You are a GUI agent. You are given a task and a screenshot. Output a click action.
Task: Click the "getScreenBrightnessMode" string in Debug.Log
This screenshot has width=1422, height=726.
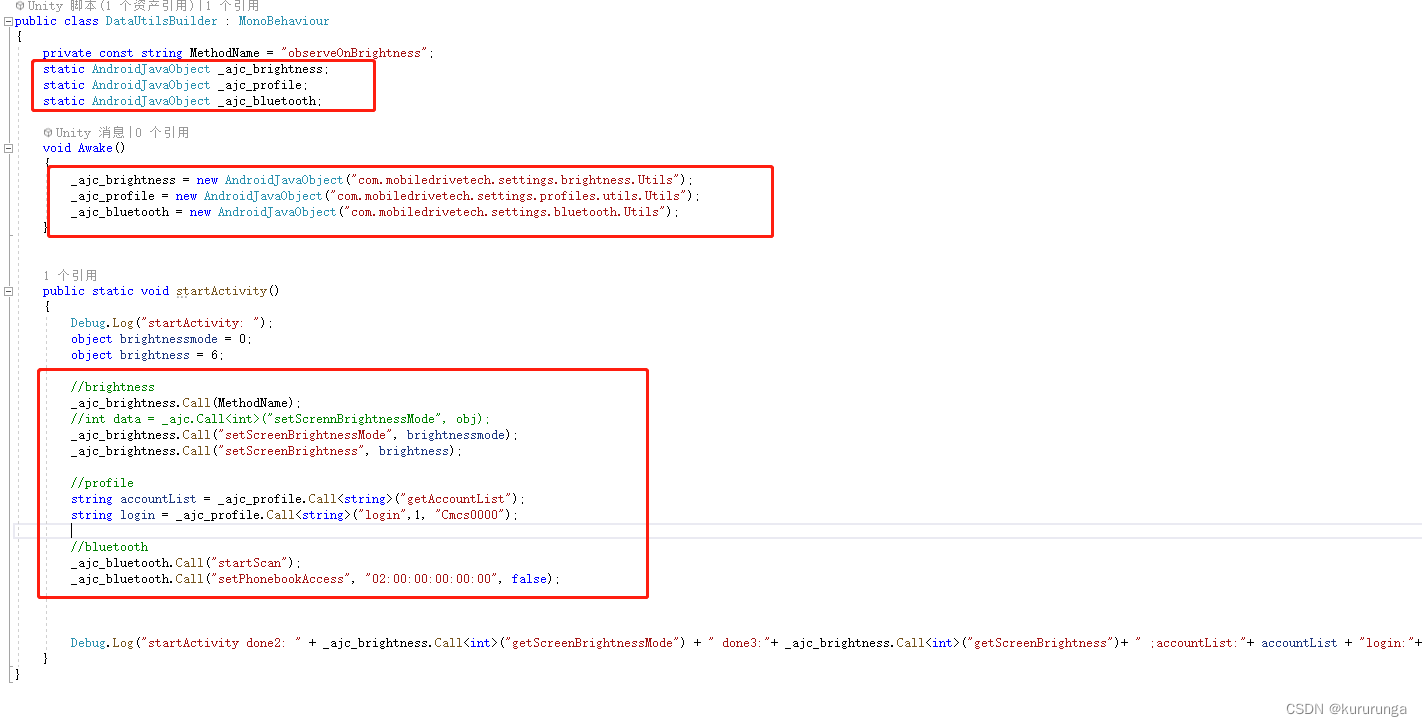click(592, 643)
